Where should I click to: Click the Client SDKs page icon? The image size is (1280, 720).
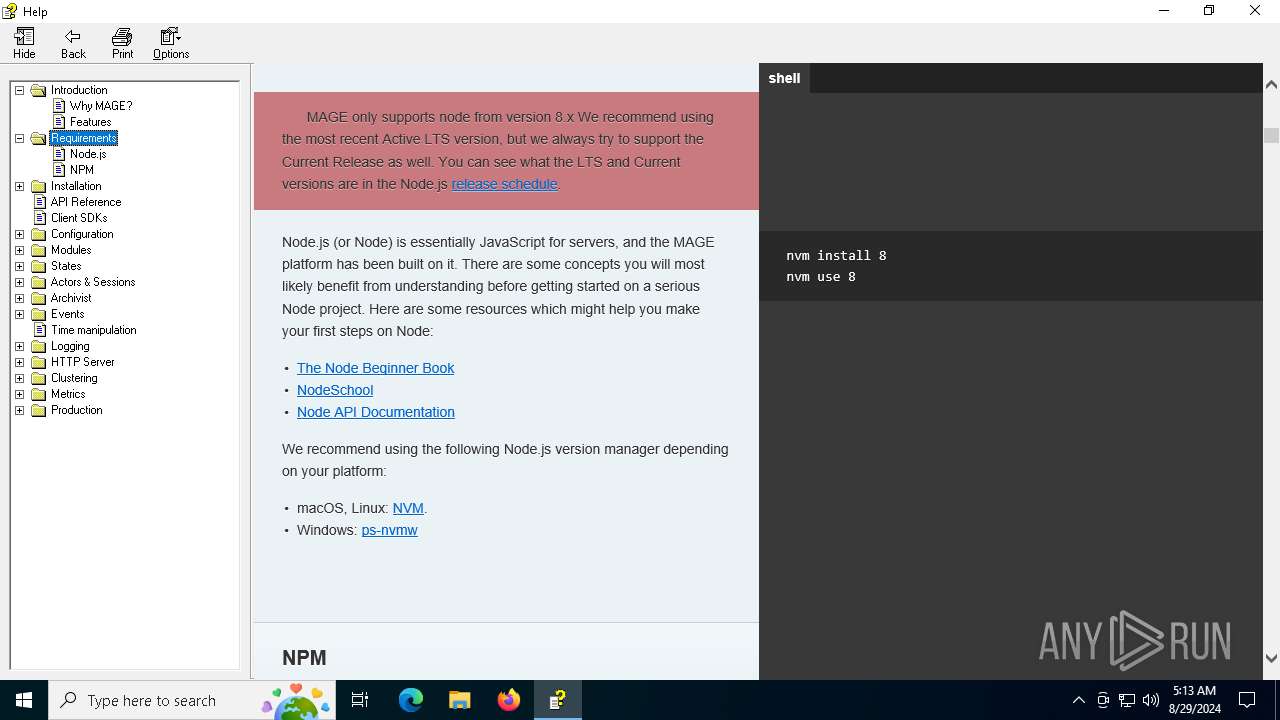41,218
